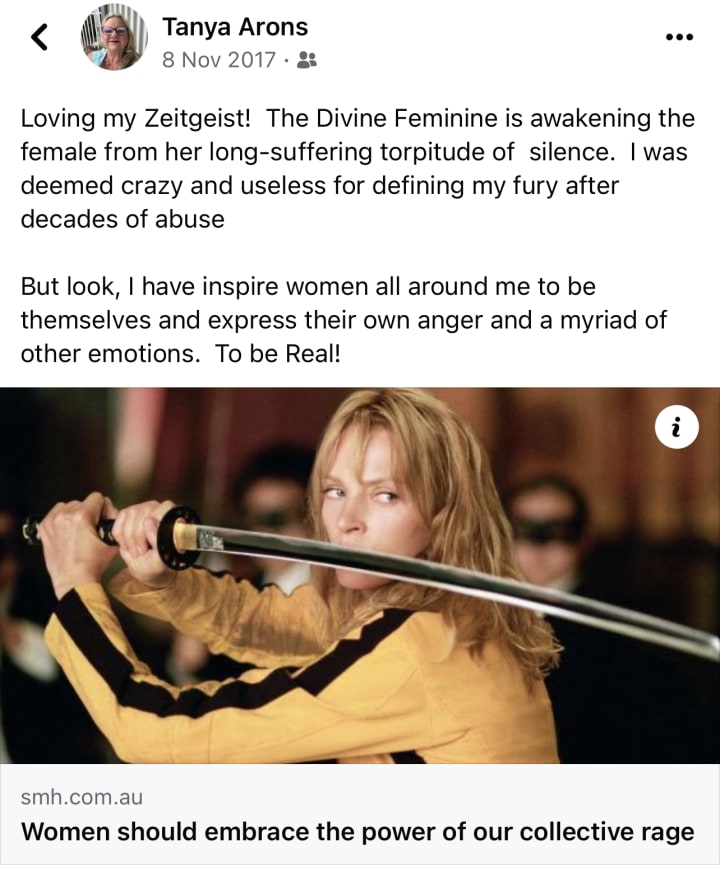
Task: Tap the "decades of abuse" text line
Action: tap(123, 219)
